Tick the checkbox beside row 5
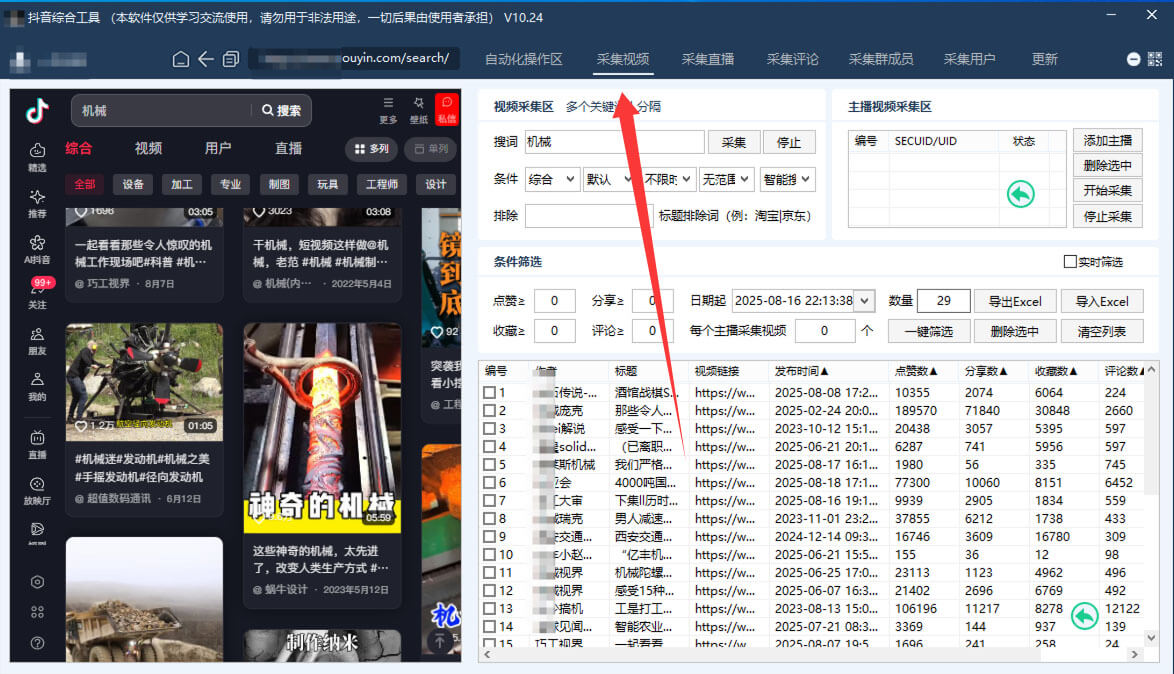This screenshot has width=1174, height=674. 489,464
